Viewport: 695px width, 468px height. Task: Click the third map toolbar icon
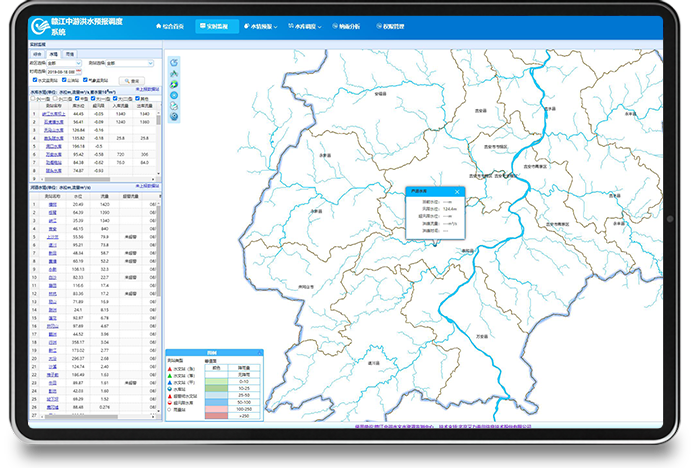[173, 85]
